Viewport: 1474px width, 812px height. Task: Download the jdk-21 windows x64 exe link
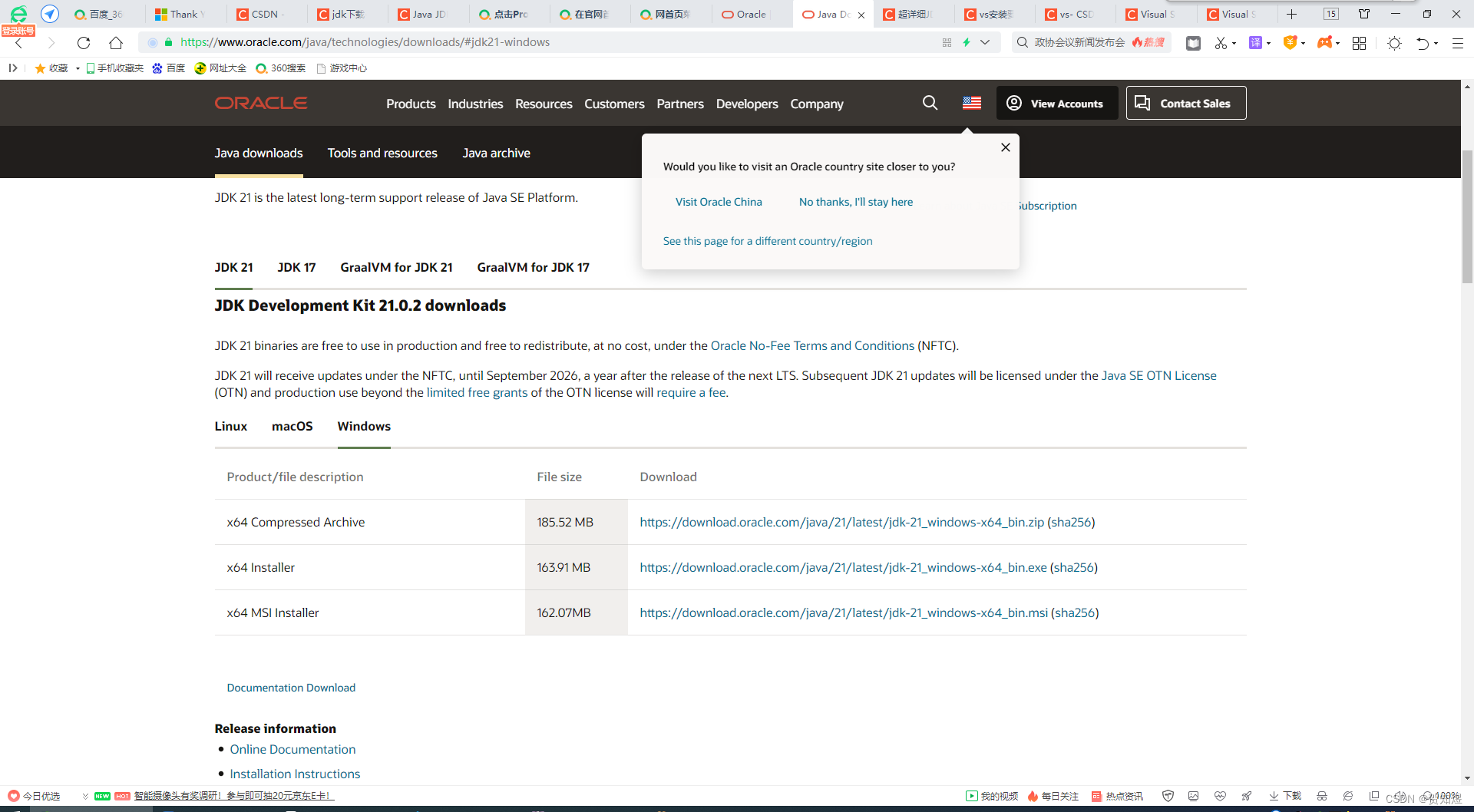pyautogui.click(x=843, y=567)
